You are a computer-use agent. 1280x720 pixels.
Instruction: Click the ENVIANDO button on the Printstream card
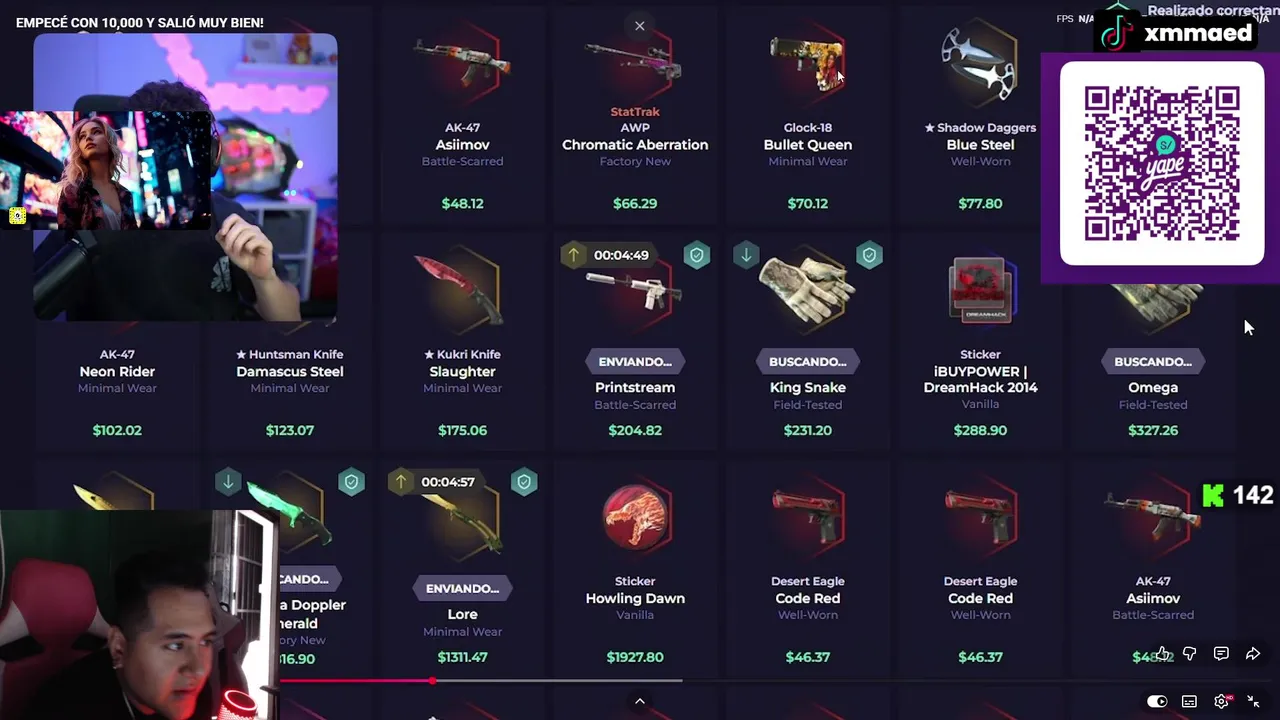635,362
